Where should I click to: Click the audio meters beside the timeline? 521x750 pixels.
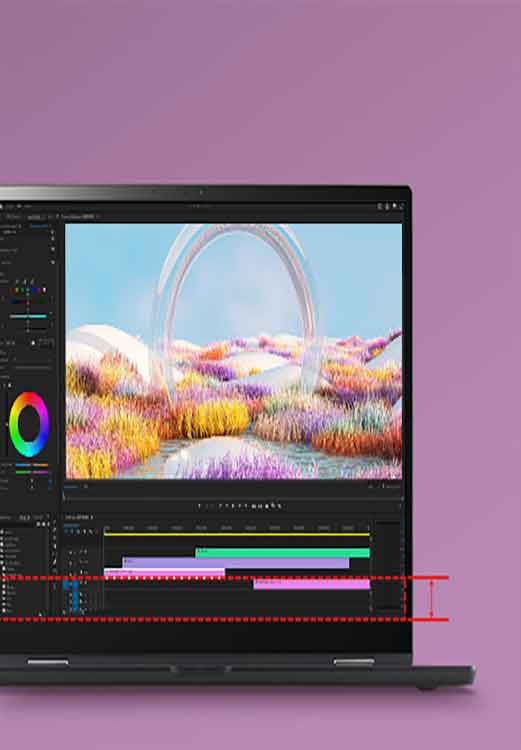click(388, 565)
